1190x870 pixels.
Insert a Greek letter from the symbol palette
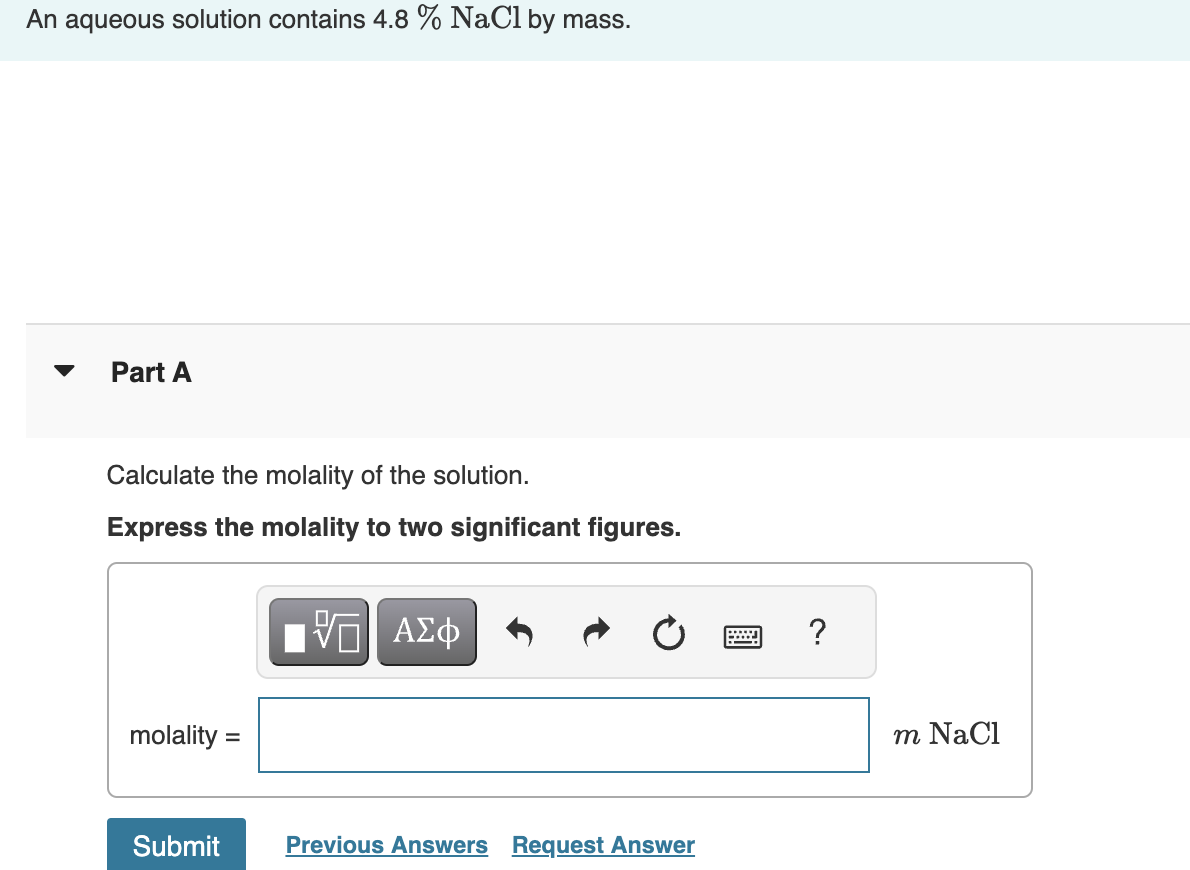(426, 631)
